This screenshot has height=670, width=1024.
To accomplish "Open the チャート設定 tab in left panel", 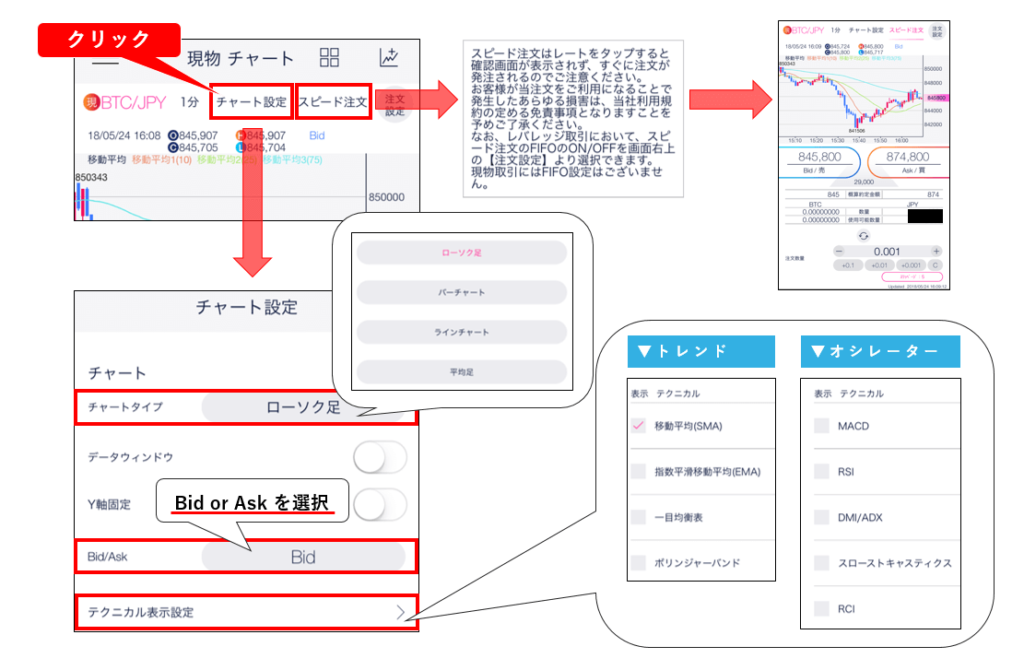I will pos(251,102).
